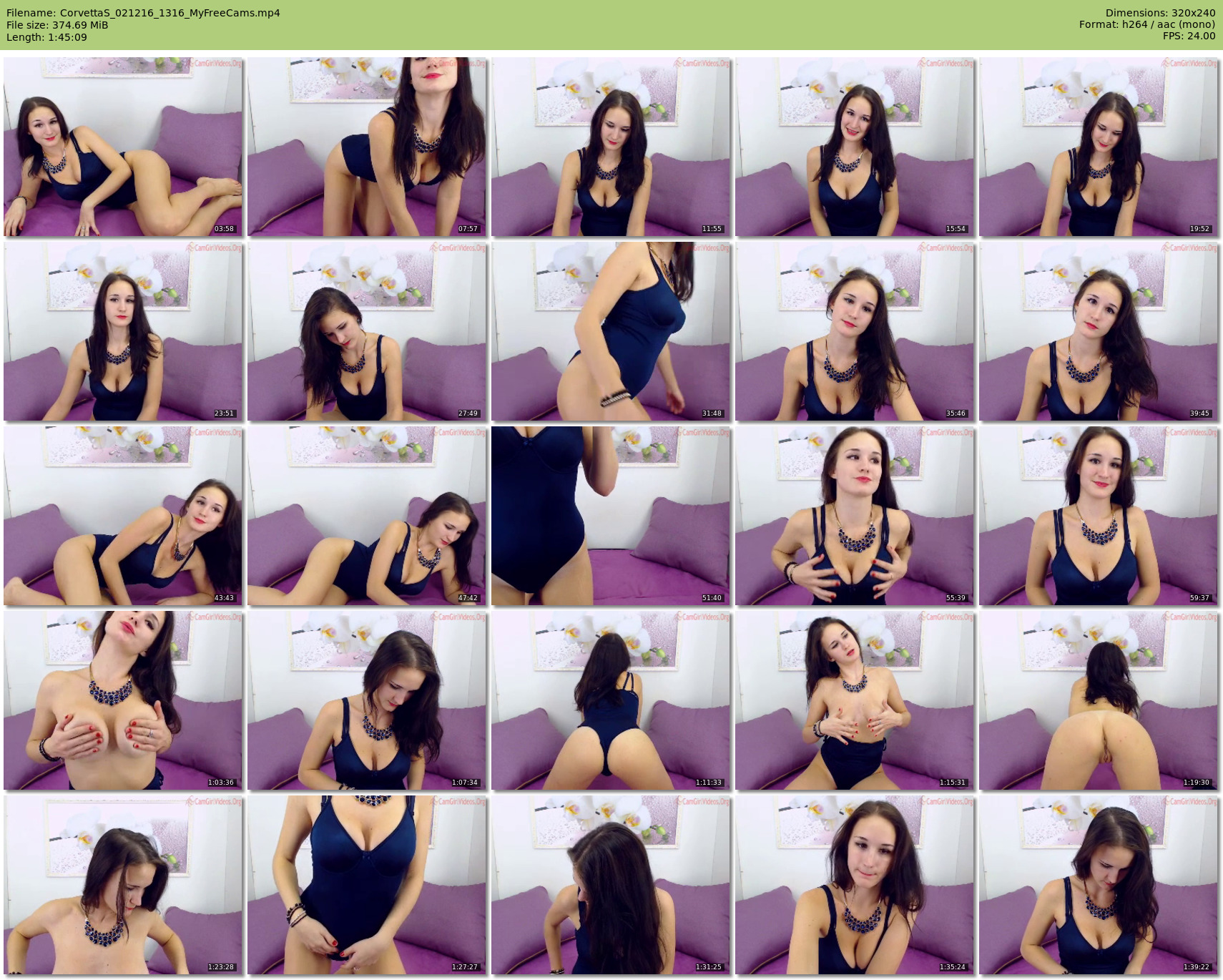Viewport: 1223px width, 980px height.
Task: Select the "Dimensions: 320x240" text
Action: 1160,13
